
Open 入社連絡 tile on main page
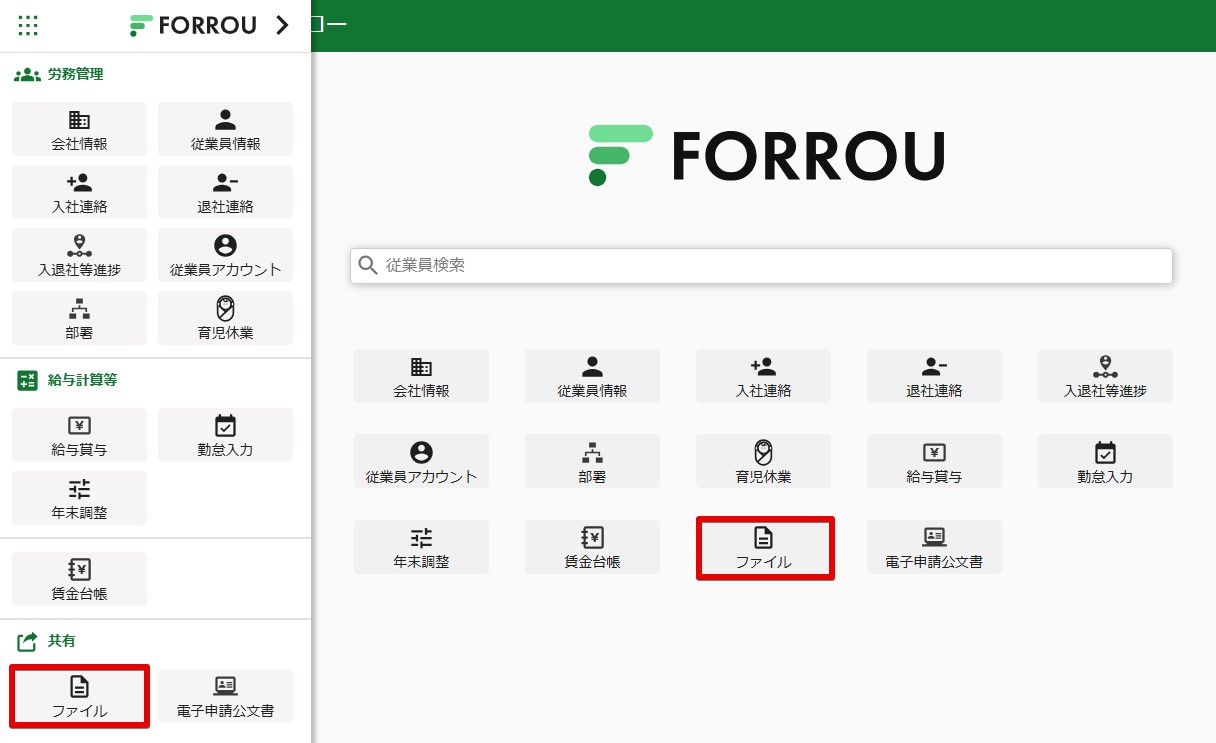[763, 376]
